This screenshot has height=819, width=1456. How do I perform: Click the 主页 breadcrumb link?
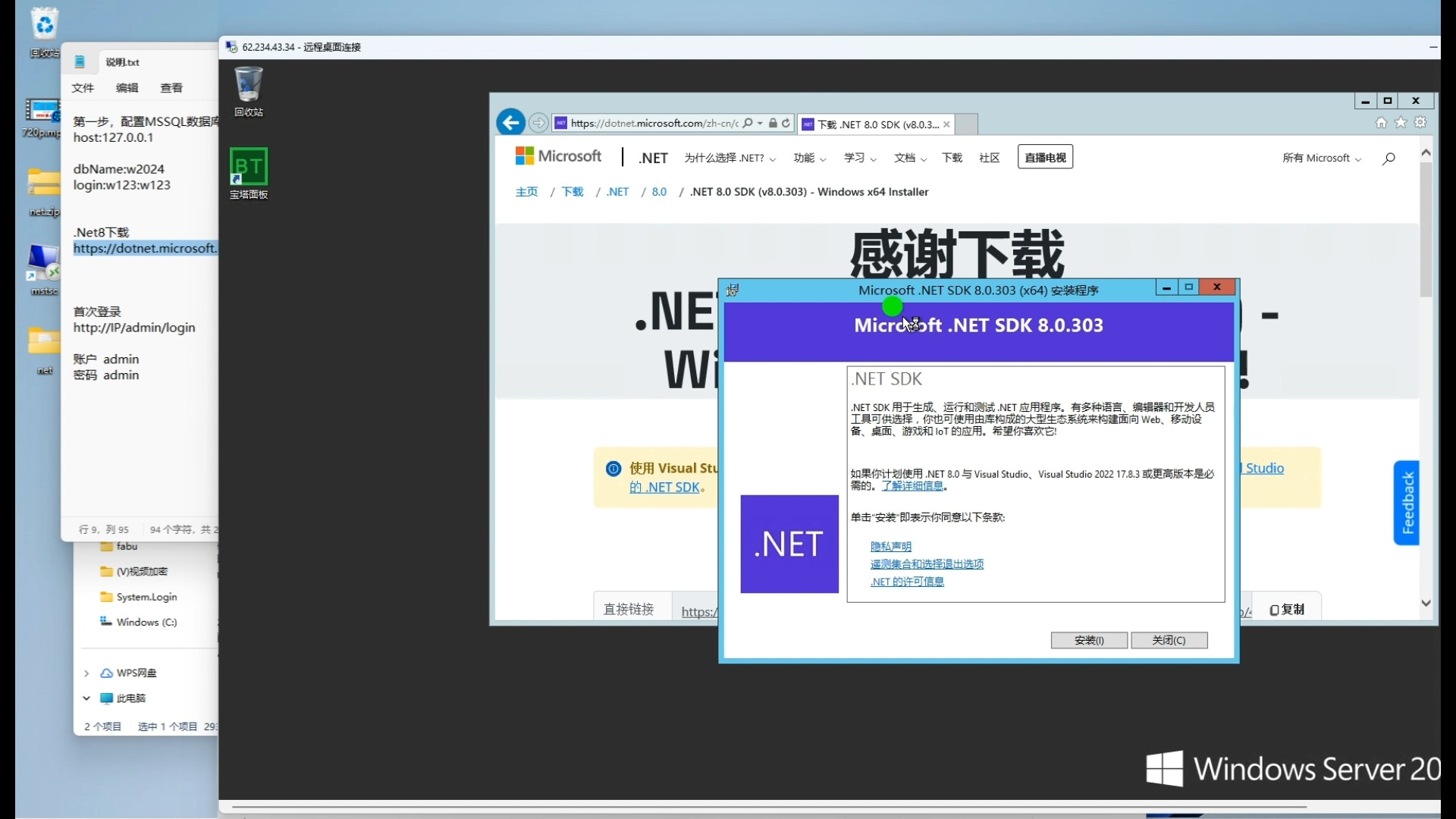click(x=526, y=192)
